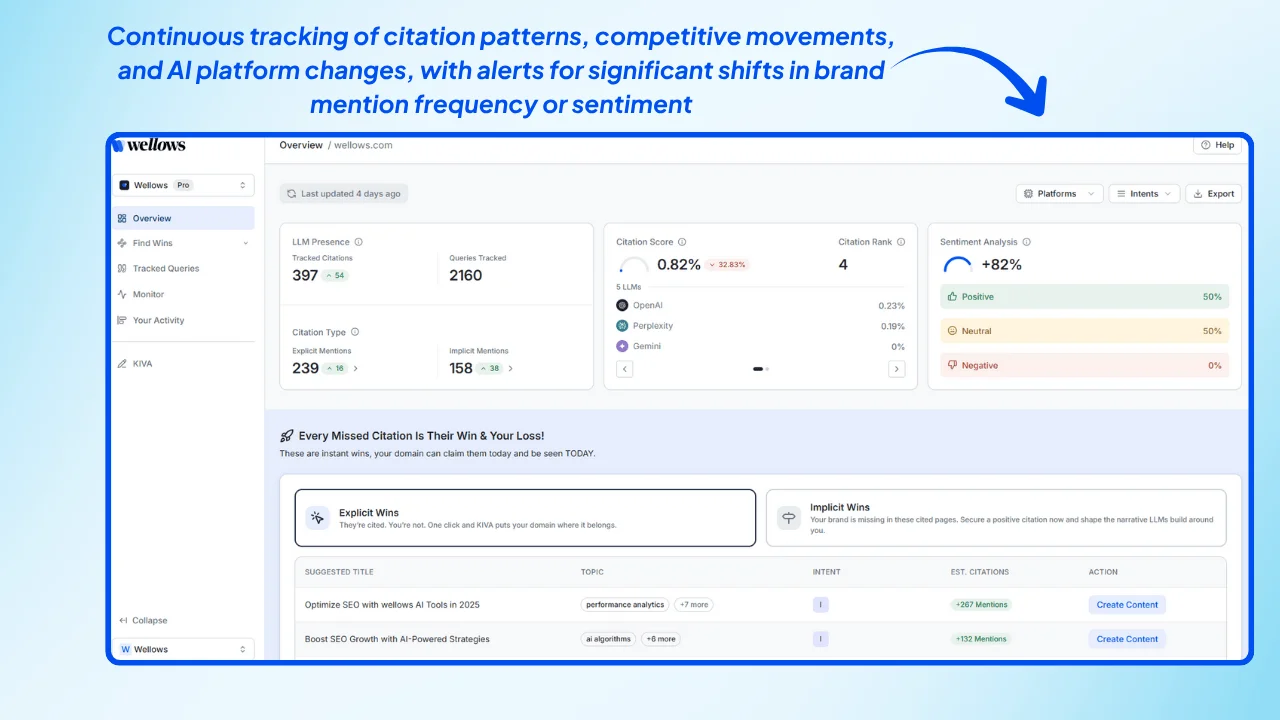Open the Intents dropdown

pos(1144,194)
